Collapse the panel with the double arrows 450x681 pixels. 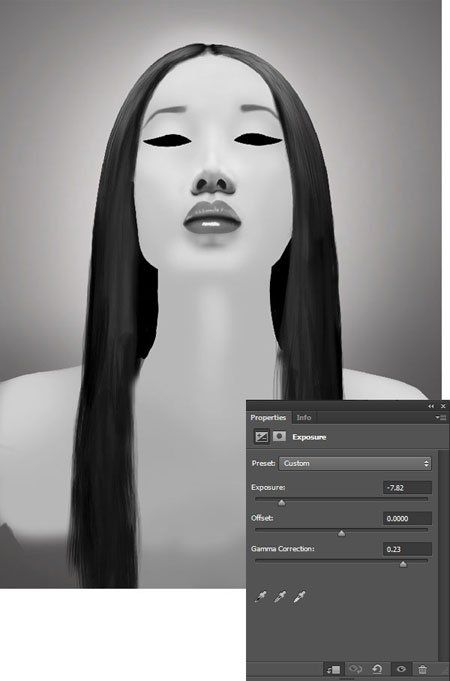[430, 406]
